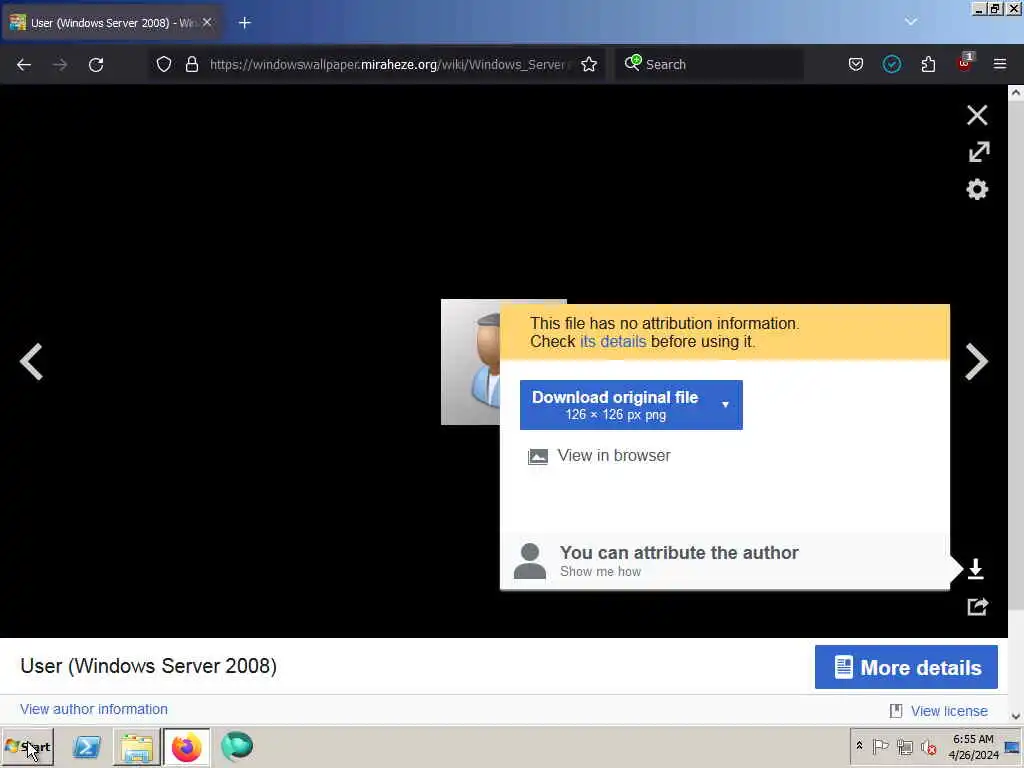Close the User (Windows Server 2008) tab
The height and width of the screenshot is (768, 1024).
(x=207, y=22)
